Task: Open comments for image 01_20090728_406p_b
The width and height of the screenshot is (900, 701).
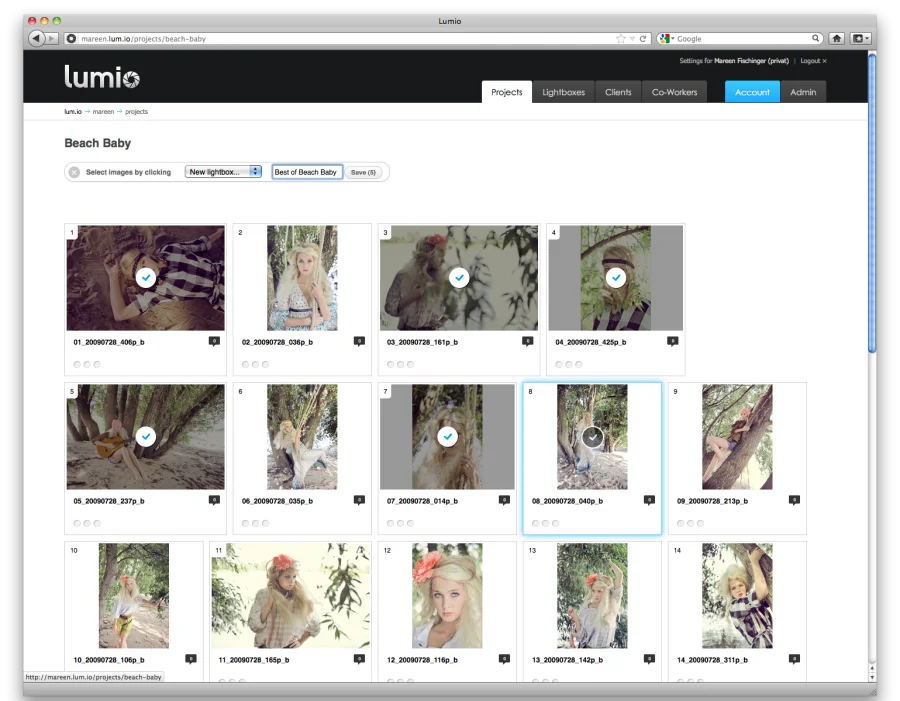Action: pyautogui.click(x=213, y=342)
